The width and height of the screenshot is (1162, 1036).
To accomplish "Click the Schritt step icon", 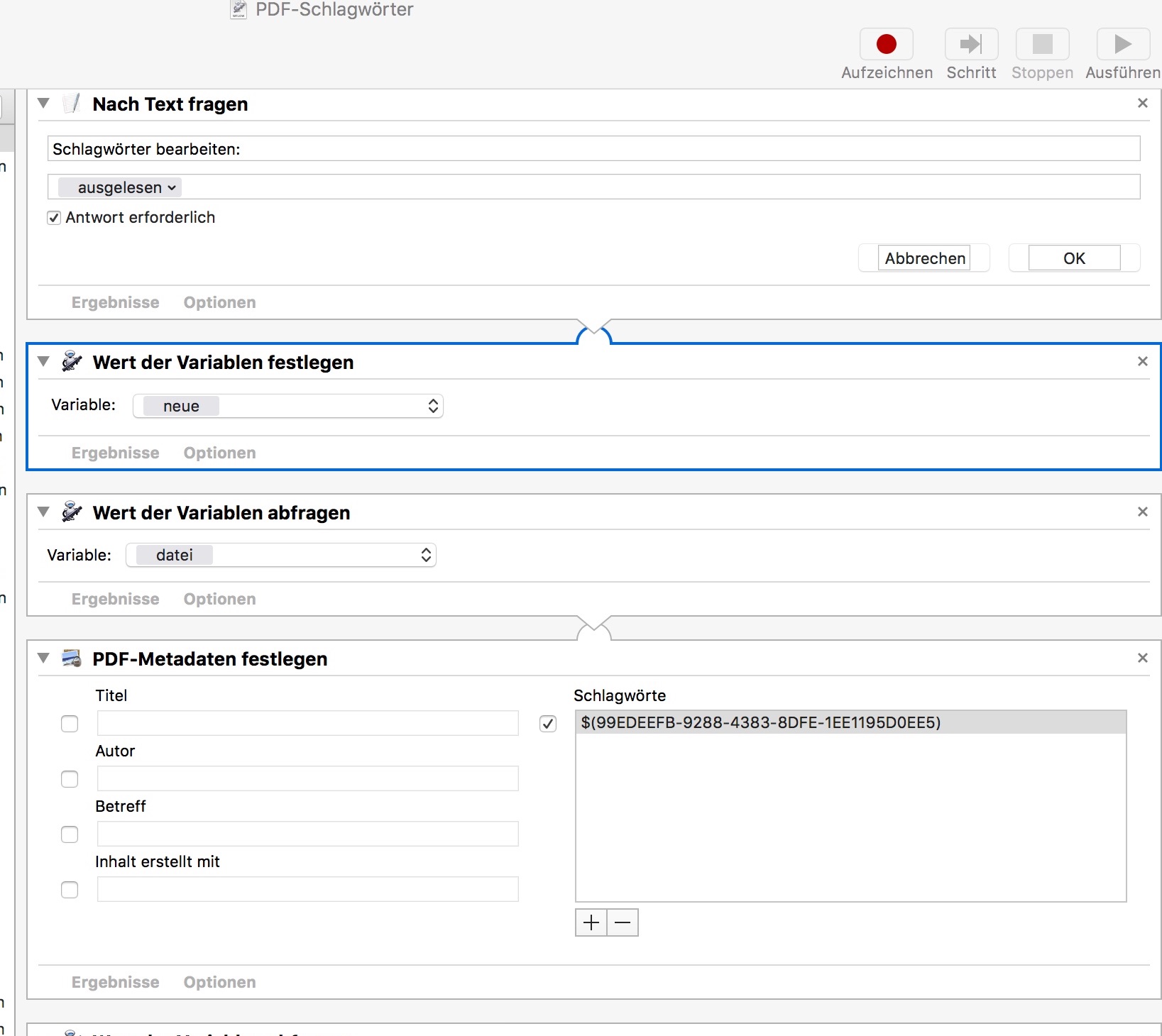I will pyautogui.click(x=971, y=45).
